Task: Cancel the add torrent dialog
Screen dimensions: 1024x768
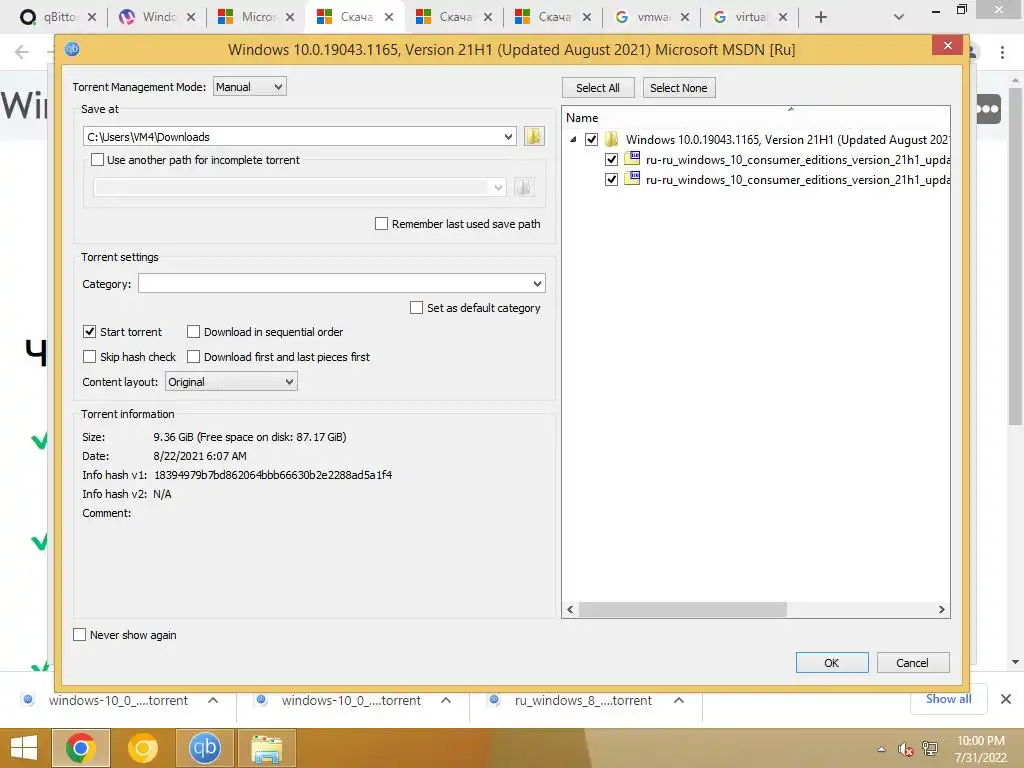Action: coord(912,662)
